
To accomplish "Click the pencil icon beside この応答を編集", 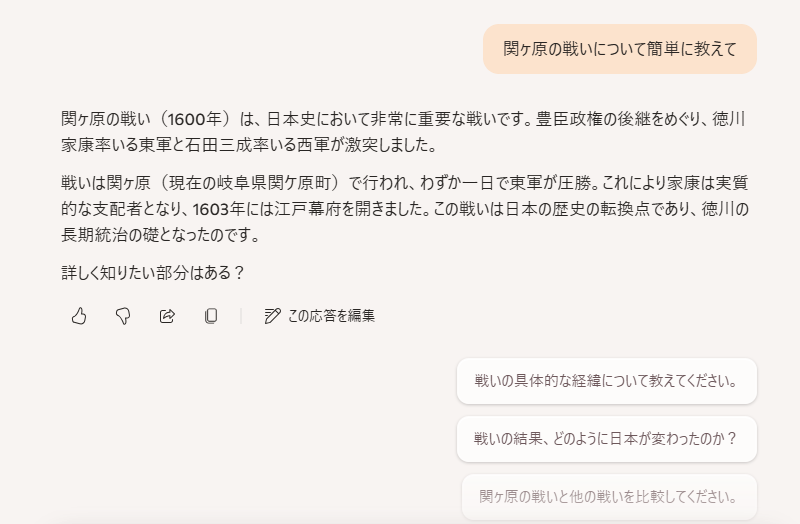I will point(272,316).
